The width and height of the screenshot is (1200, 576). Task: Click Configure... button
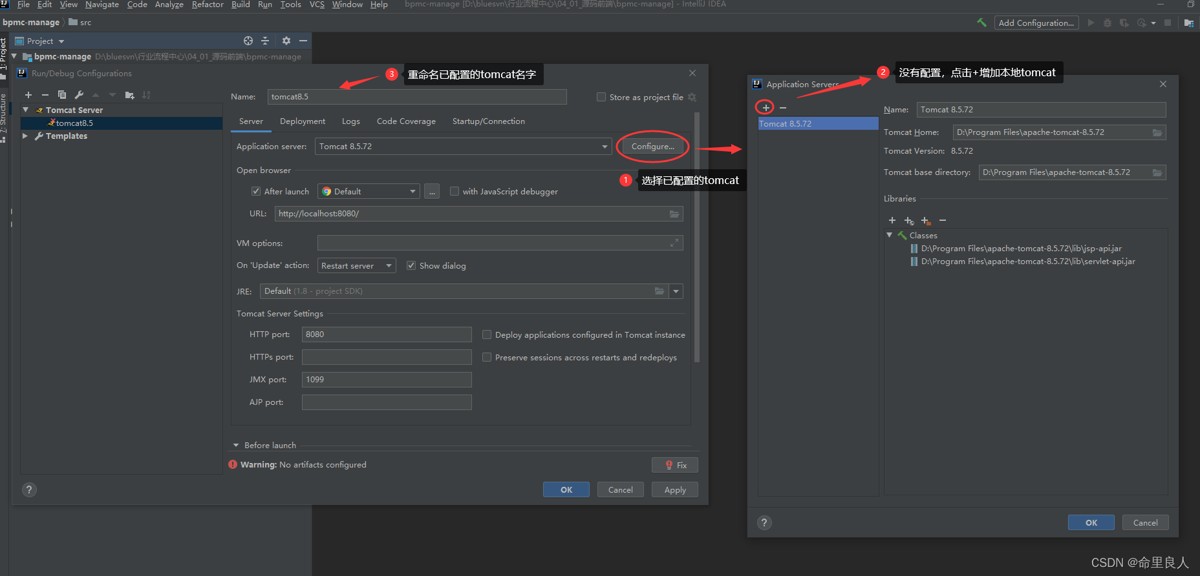[653, 147]
